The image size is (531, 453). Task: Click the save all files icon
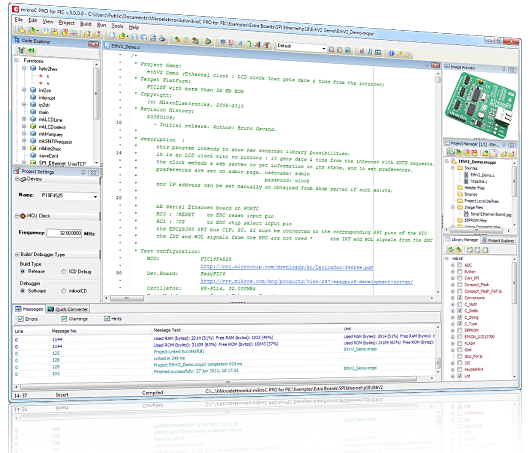[144, 37]
